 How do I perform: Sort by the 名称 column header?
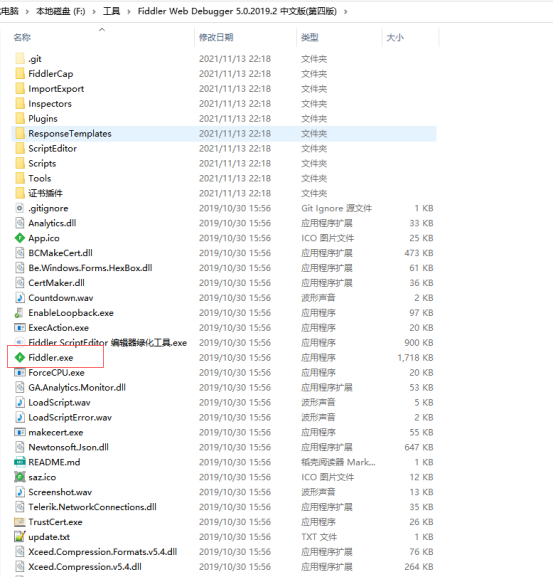coord(22,37)
